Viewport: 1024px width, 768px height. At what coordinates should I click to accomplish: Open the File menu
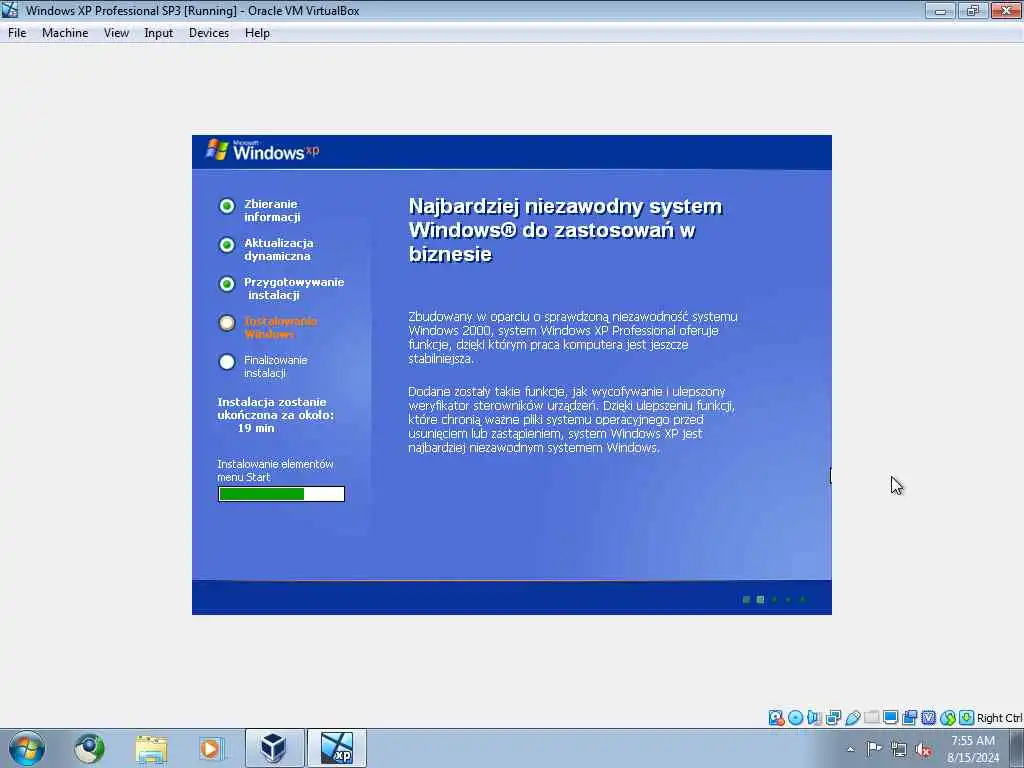(x=17, y=33)
